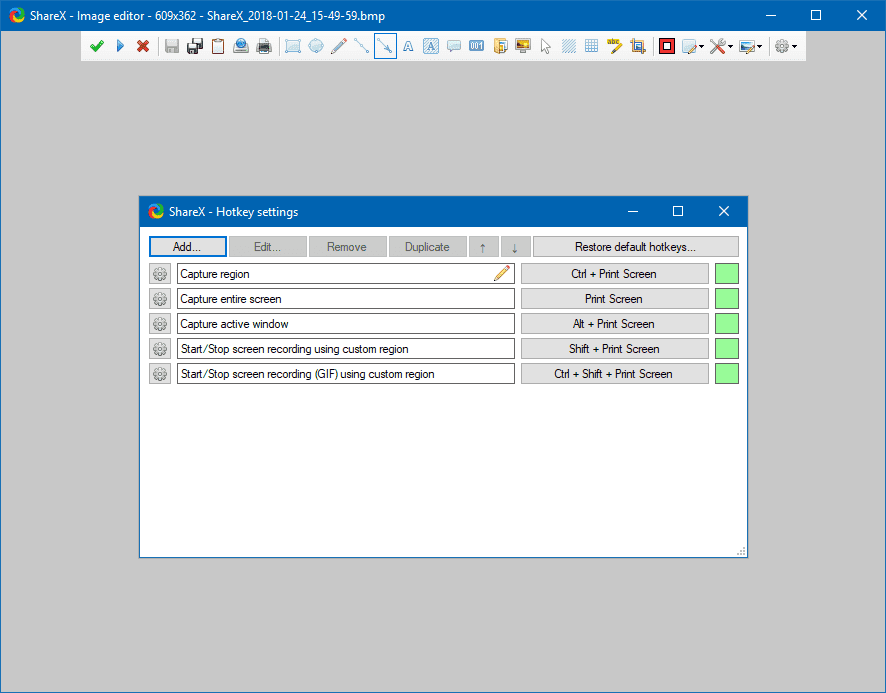886x693 pixels.
Task: Select the Pixelate grid tool
Action: point(592,46)
